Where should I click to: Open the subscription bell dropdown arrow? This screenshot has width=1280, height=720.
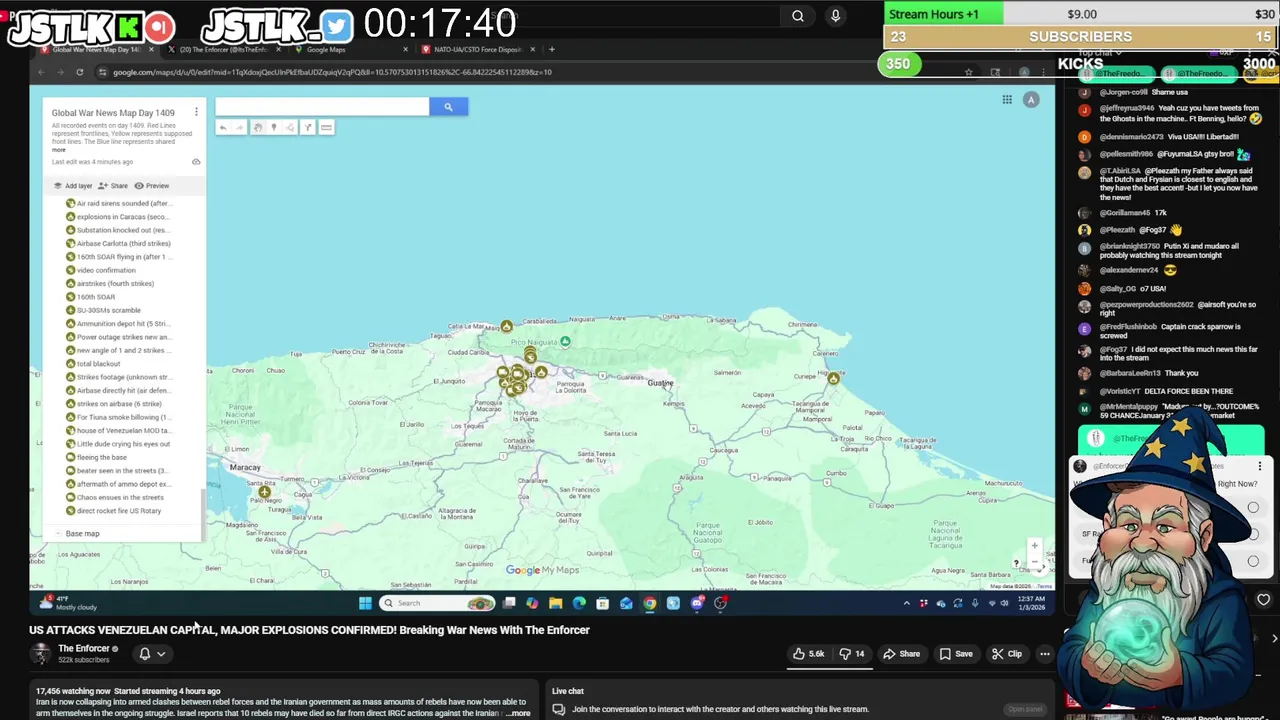160,654
